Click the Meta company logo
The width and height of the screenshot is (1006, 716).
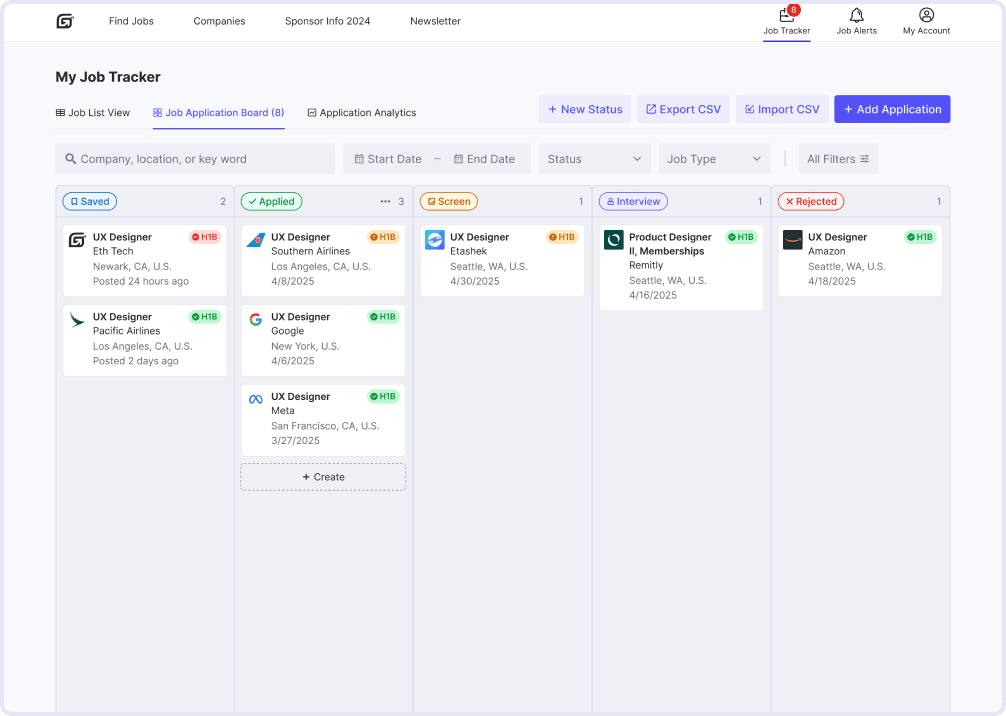256,399
